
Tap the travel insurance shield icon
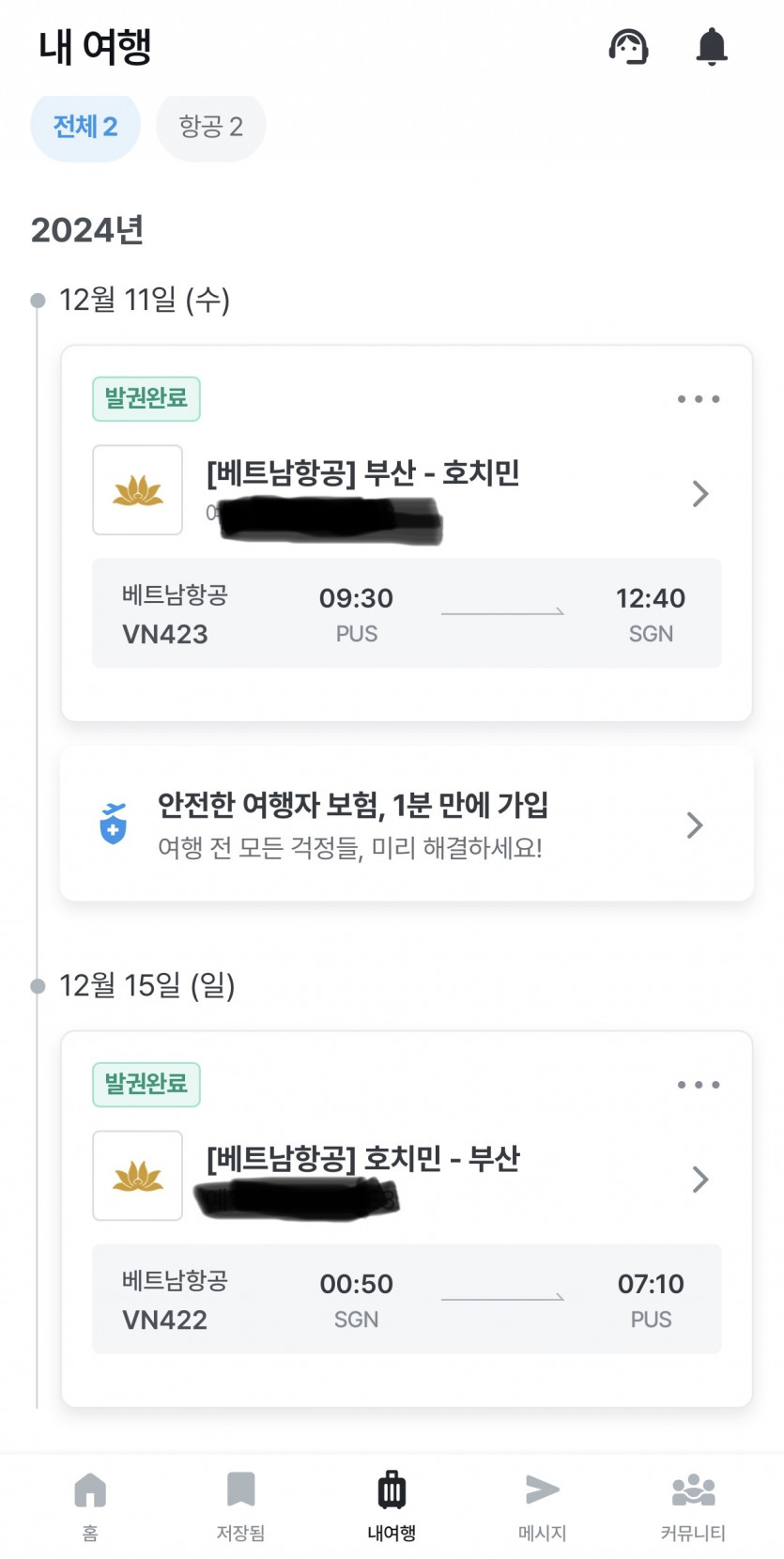click(114, 825)
